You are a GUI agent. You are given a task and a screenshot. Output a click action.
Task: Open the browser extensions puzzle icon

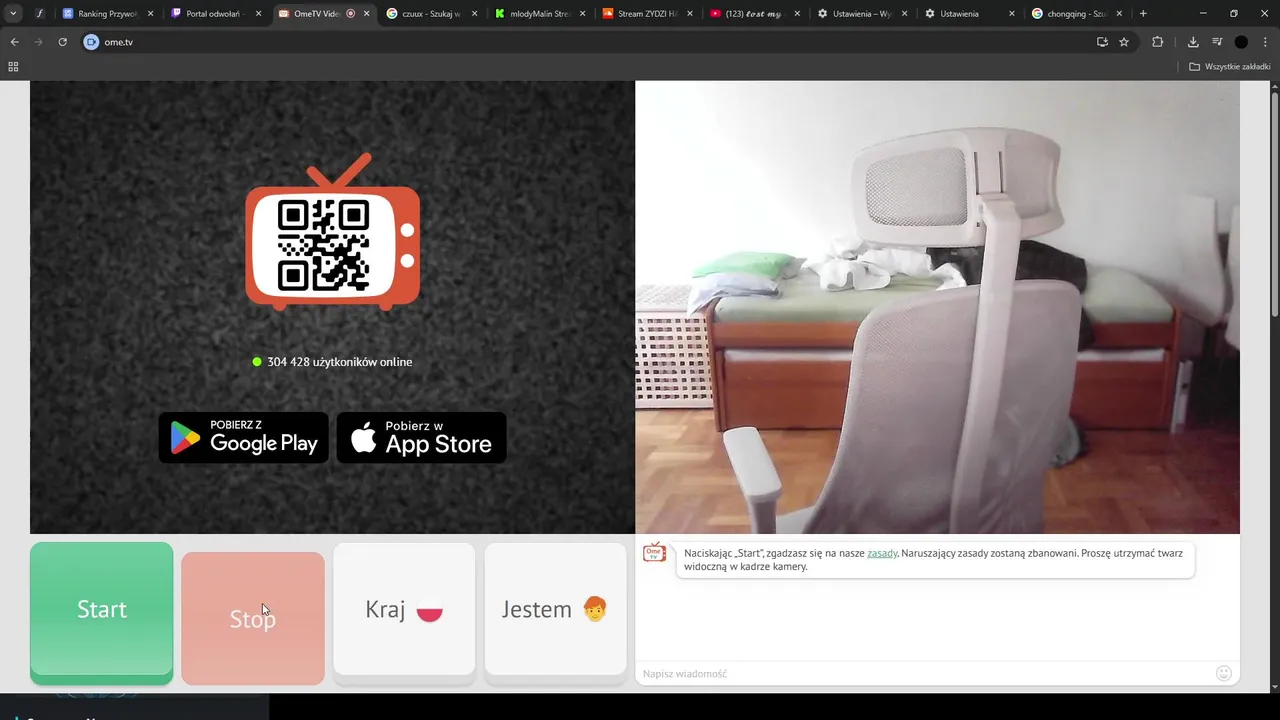1158,42
